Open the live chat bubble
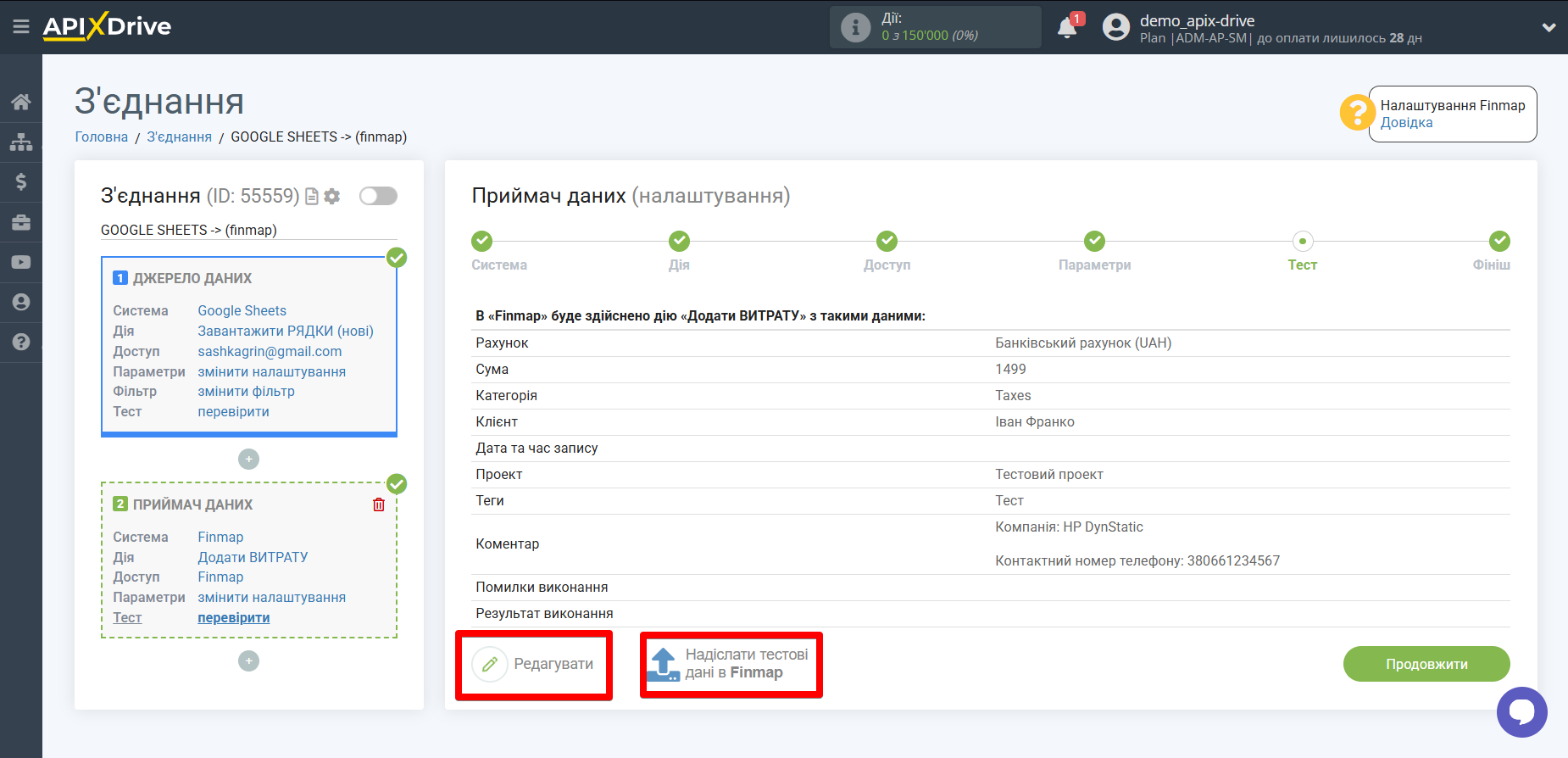Screen dimensions: 1568x758 [x=1521, y=711]
